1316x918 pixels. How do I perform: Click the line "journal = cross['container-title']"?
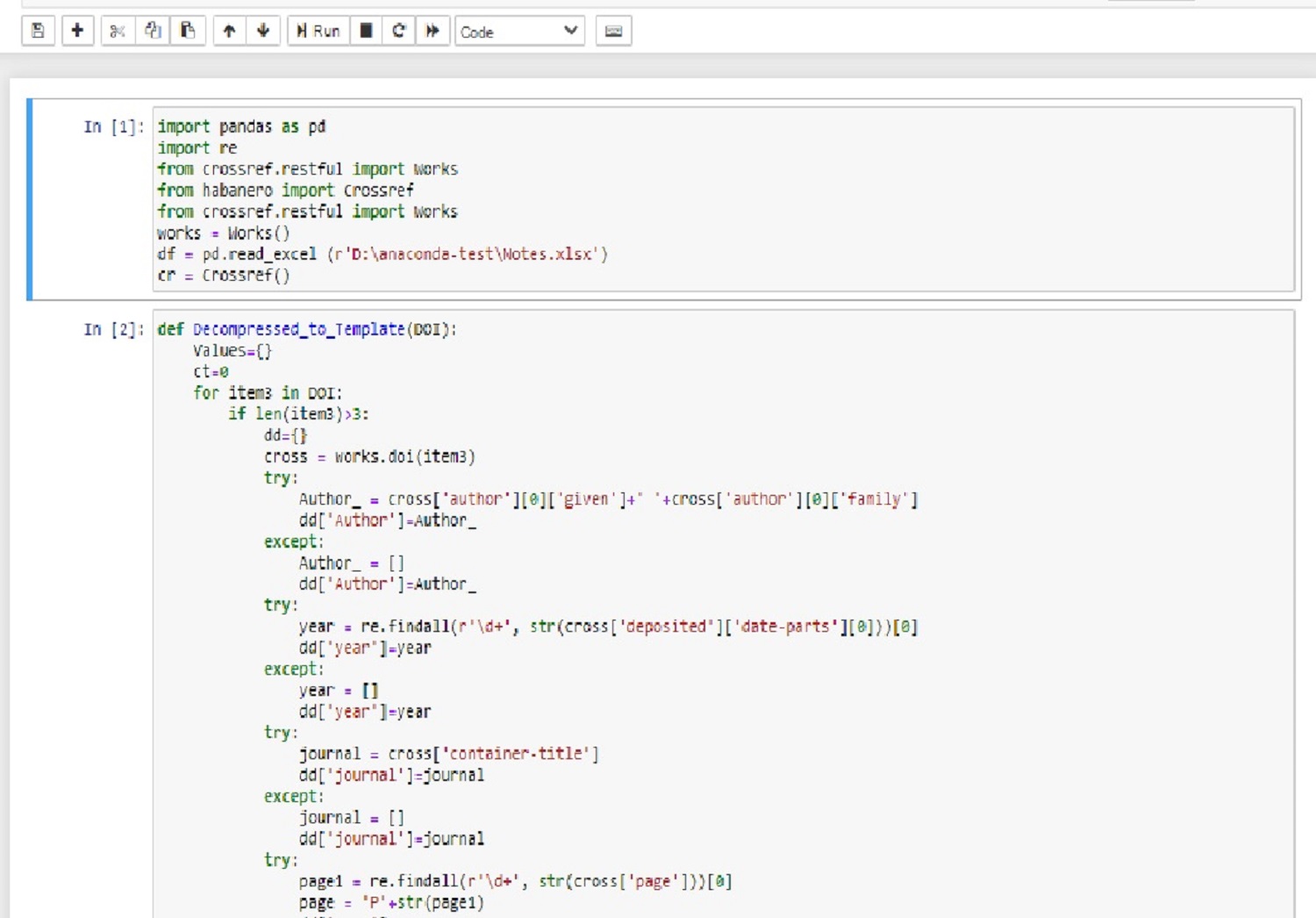(x=449, y=753)
